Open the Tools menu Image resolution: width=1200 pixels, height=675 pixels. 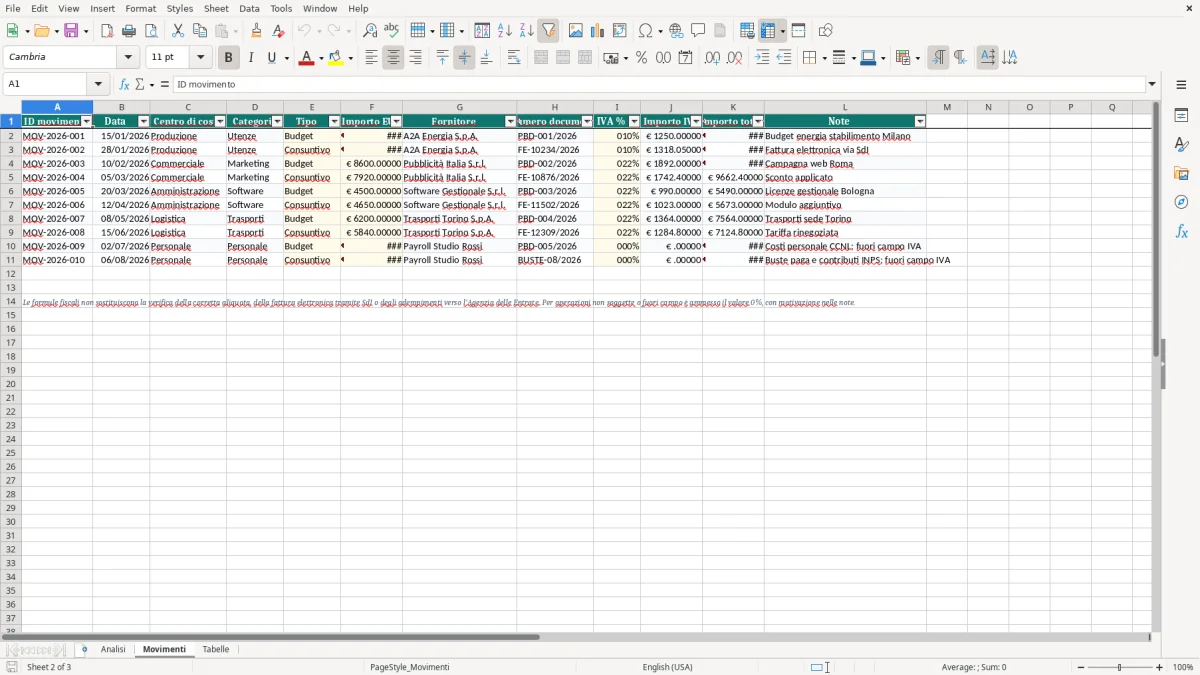tap(281, 8)
